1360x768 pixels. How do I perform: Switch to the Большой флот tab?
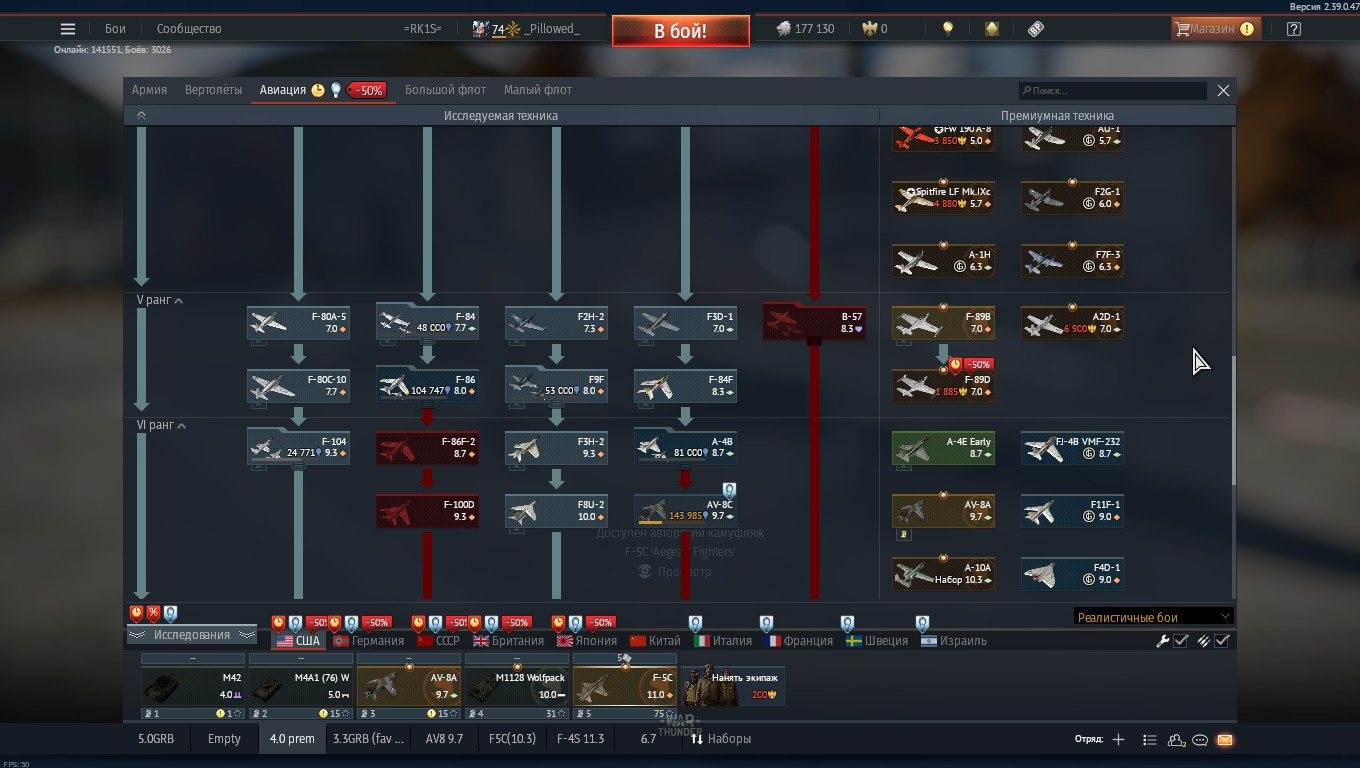pos(445,90)
